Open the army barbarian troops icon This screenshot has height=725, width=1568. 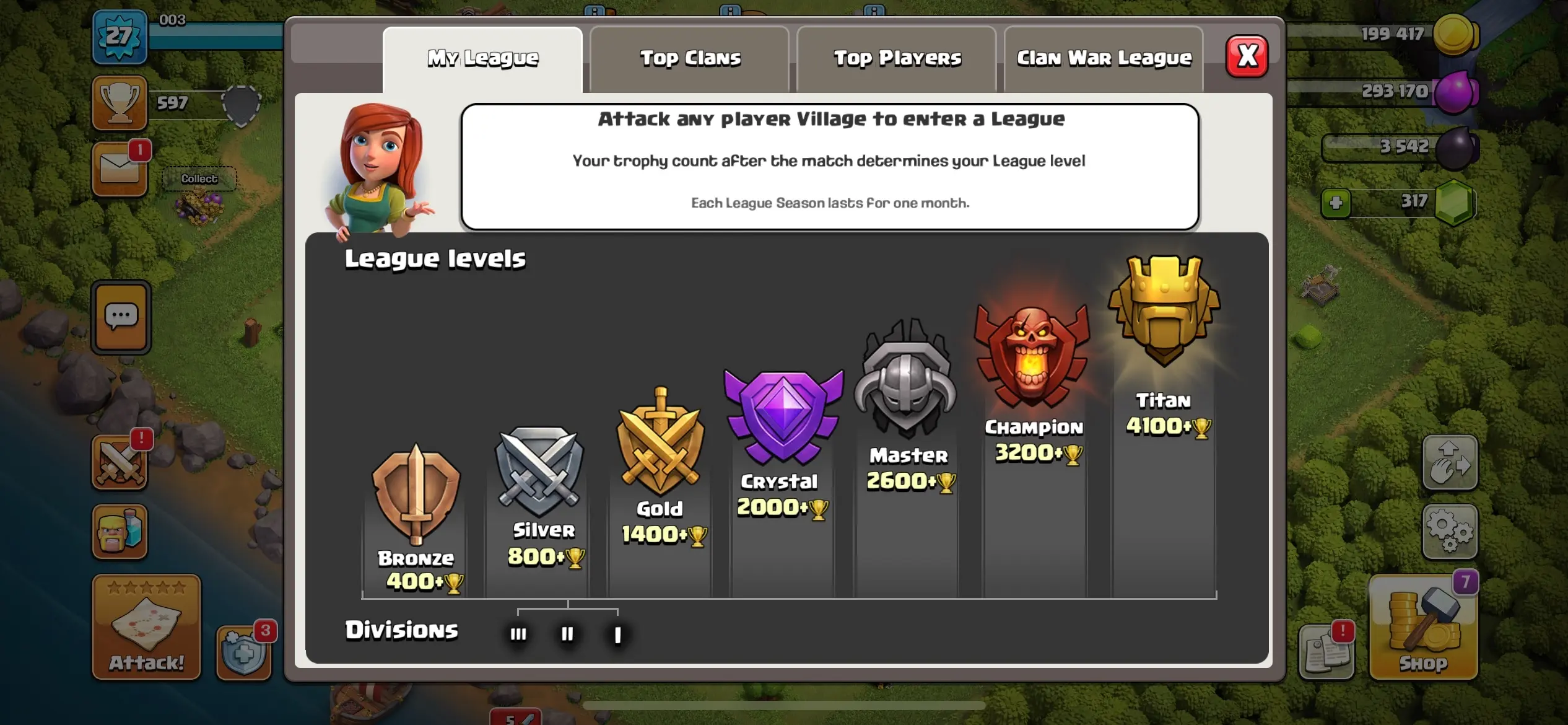(120, 532)
